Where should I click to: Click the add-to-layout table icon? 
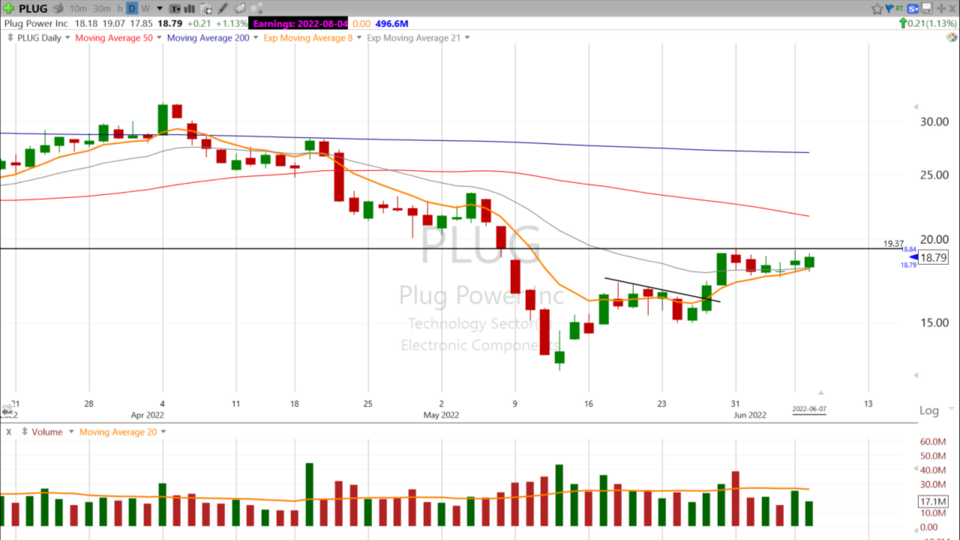(x=206, y=9)
